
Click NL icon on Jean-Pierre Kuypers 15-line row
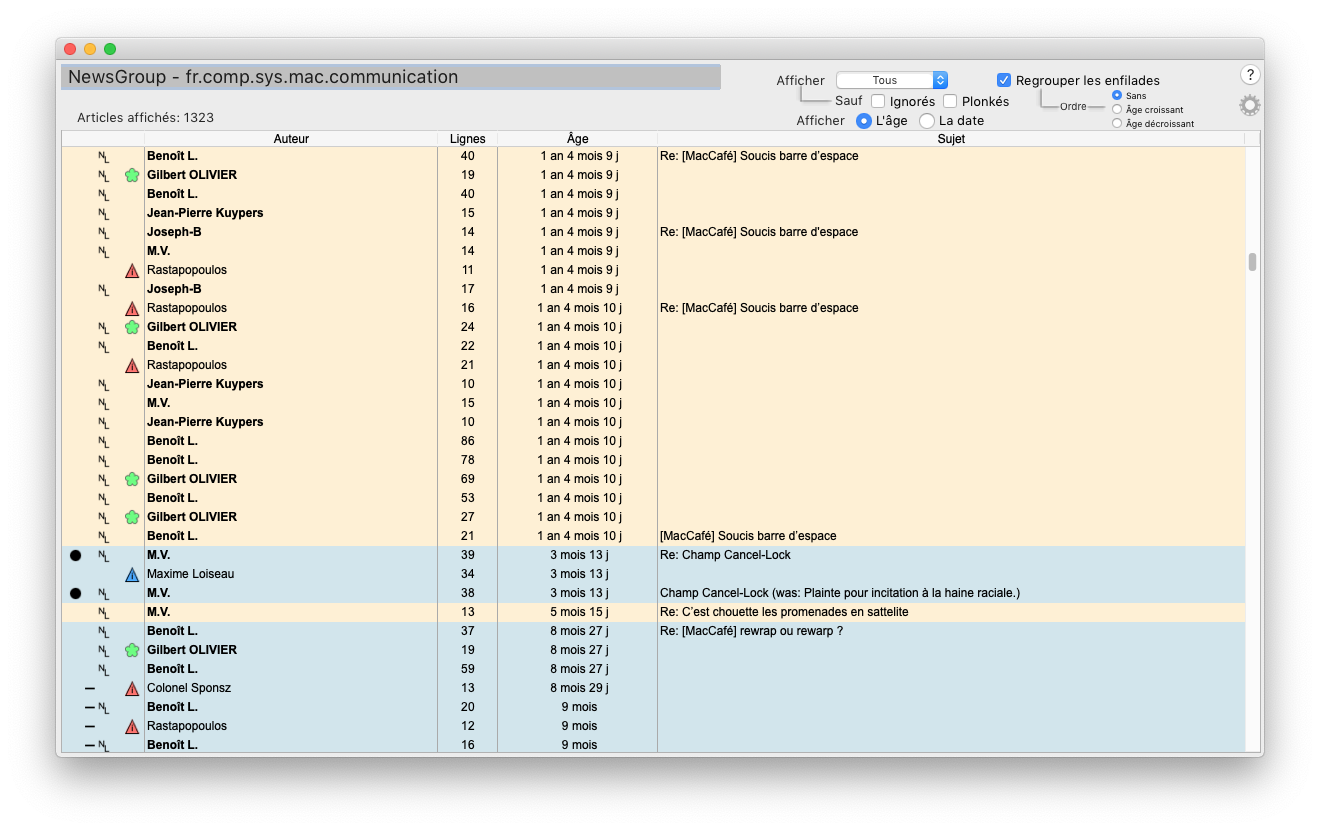pos(103,213)
